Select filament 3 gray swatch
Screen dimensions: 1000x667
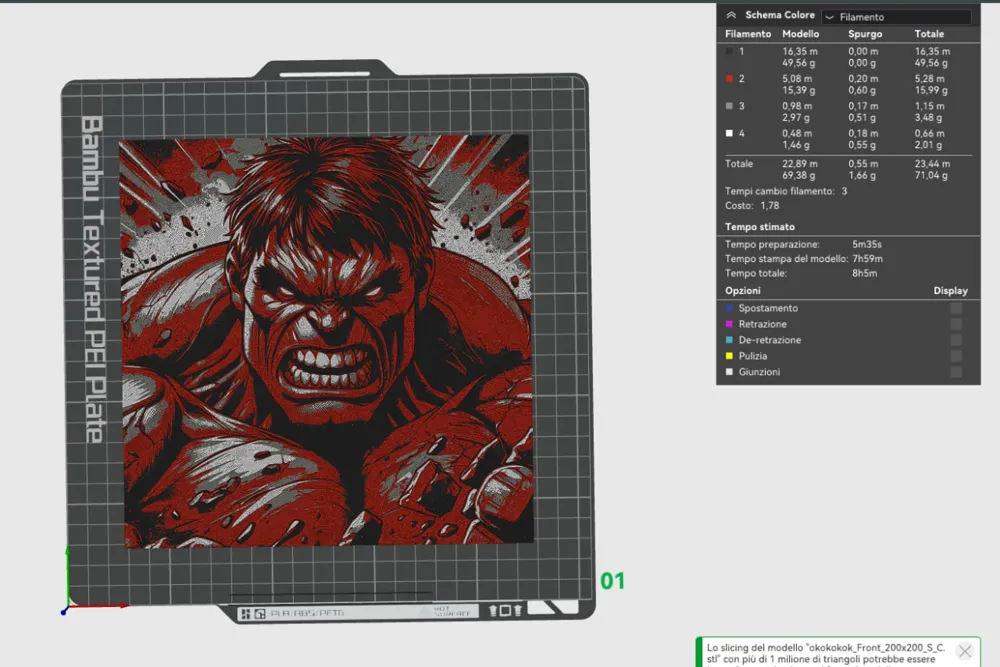pyautogui.click(x=729, y=106)
